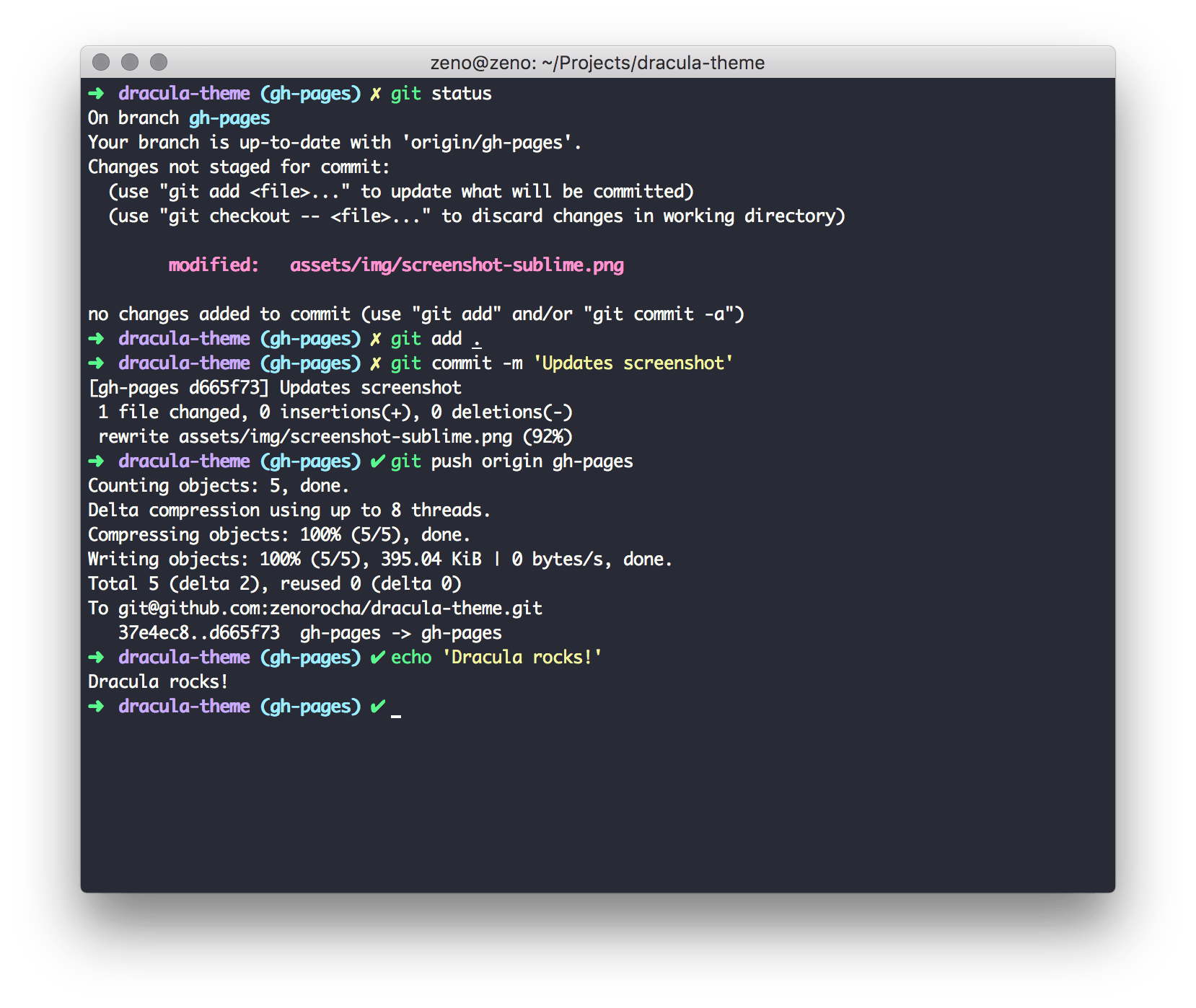
Task: Click the ✗ icon before the git commit command
Action: pos(375,363)
